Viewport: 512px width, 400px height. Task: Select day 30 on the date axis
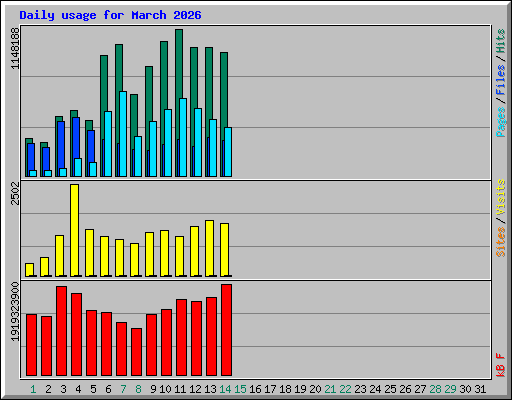(x=465, y=389)
